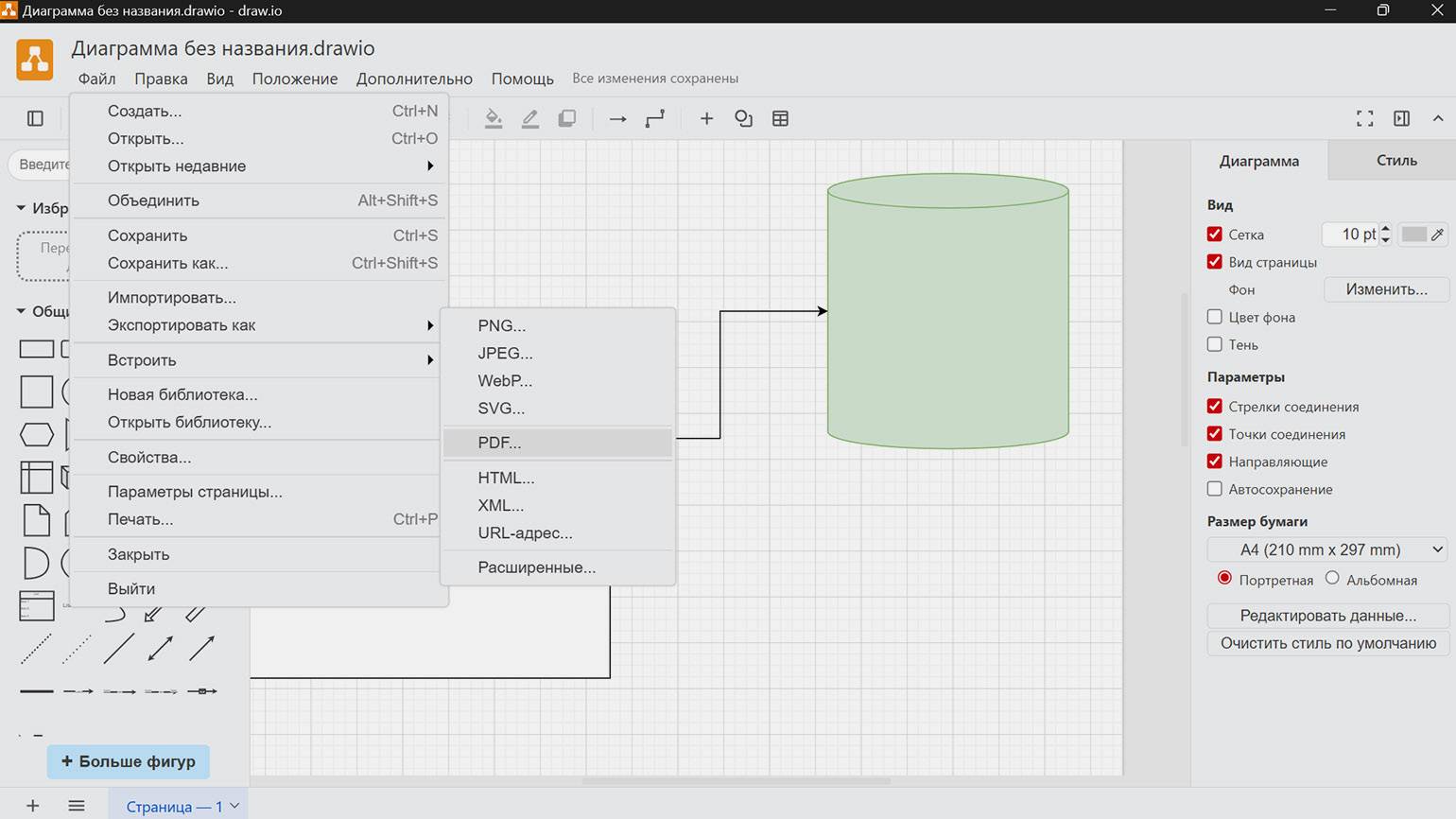1456x819 pixels.
Task: Open the A4 paper size dropdown
Action: pyautogui.click(x=1327, y=549)
